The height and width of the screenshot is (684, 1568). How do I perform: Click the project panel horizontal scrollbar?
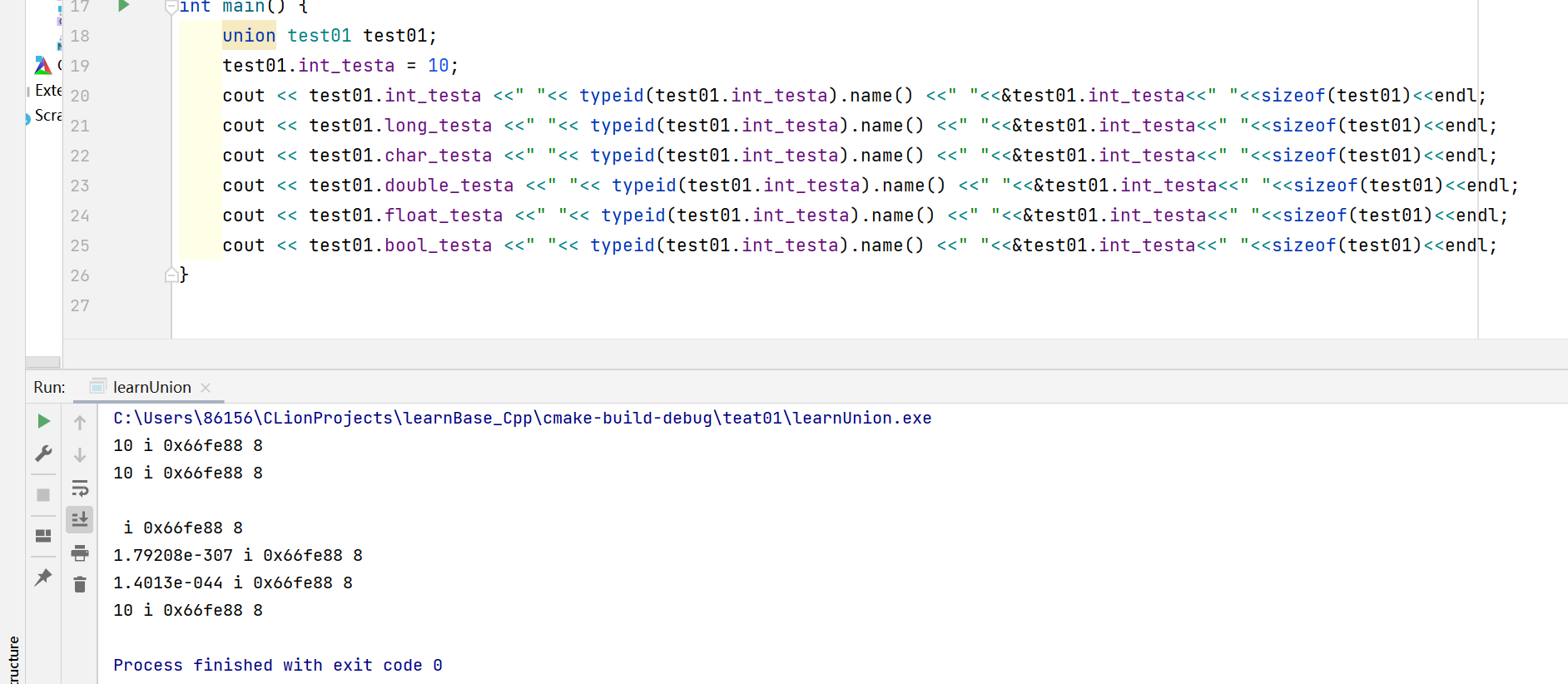[x=42, y=362]
